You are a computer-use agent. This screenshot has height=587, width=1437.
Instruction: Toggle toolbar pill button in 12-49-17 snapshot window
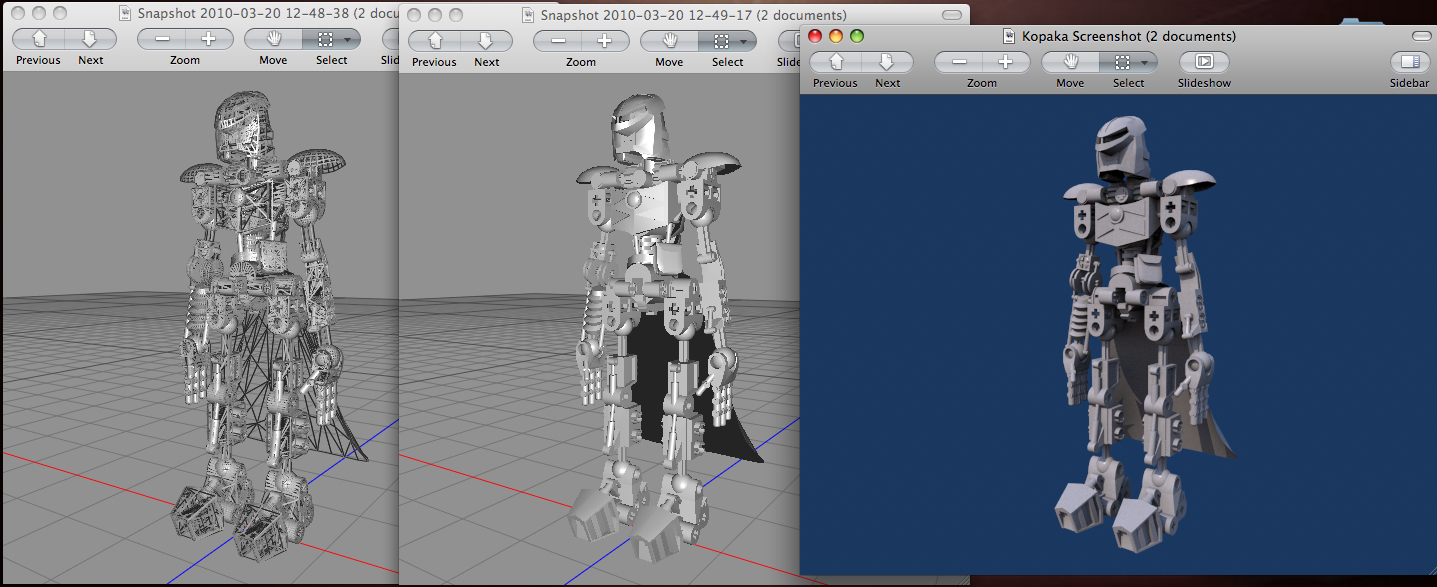point(953,15)
